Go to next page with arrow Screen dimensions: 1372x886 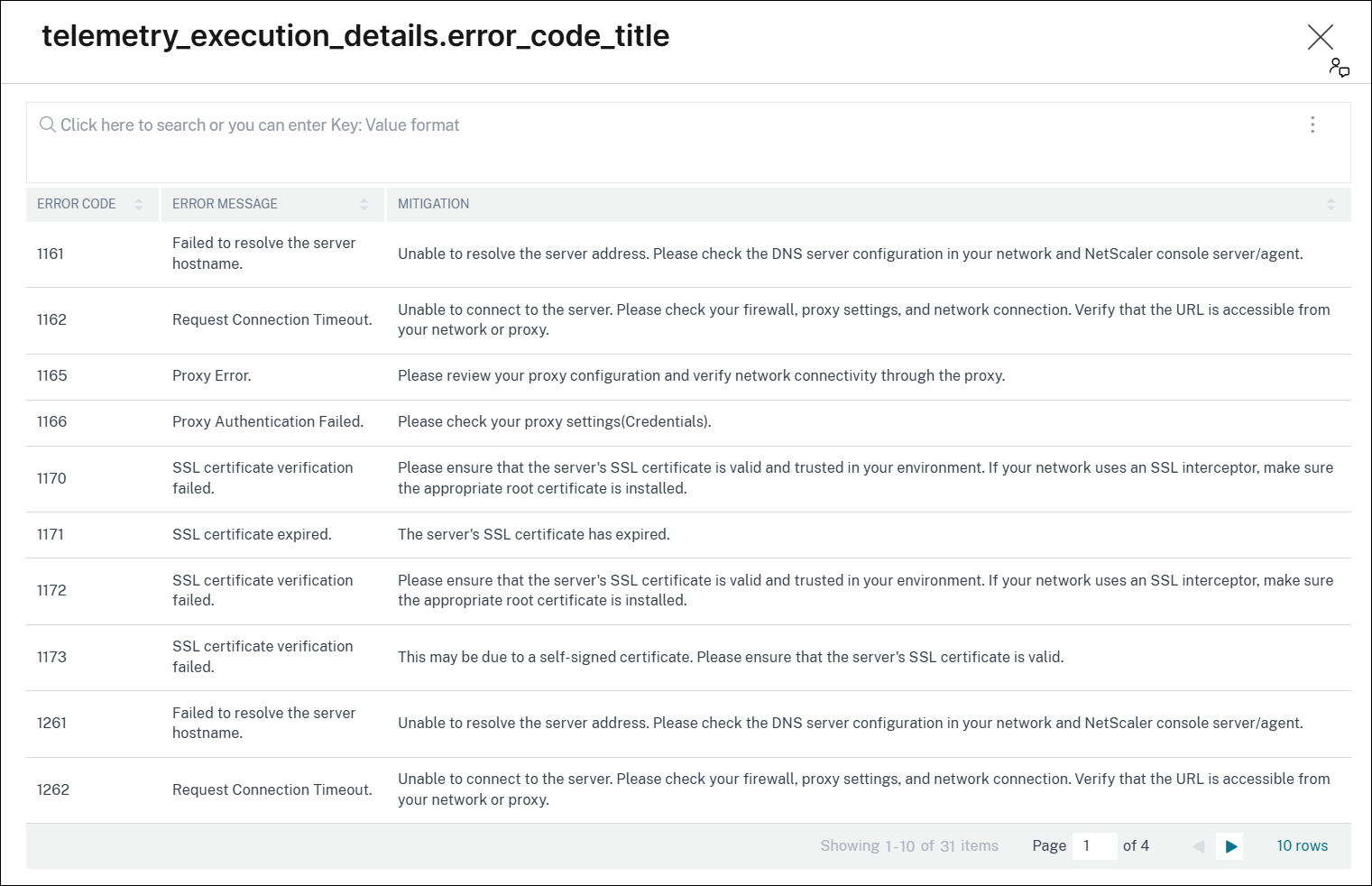point(1230,846)
